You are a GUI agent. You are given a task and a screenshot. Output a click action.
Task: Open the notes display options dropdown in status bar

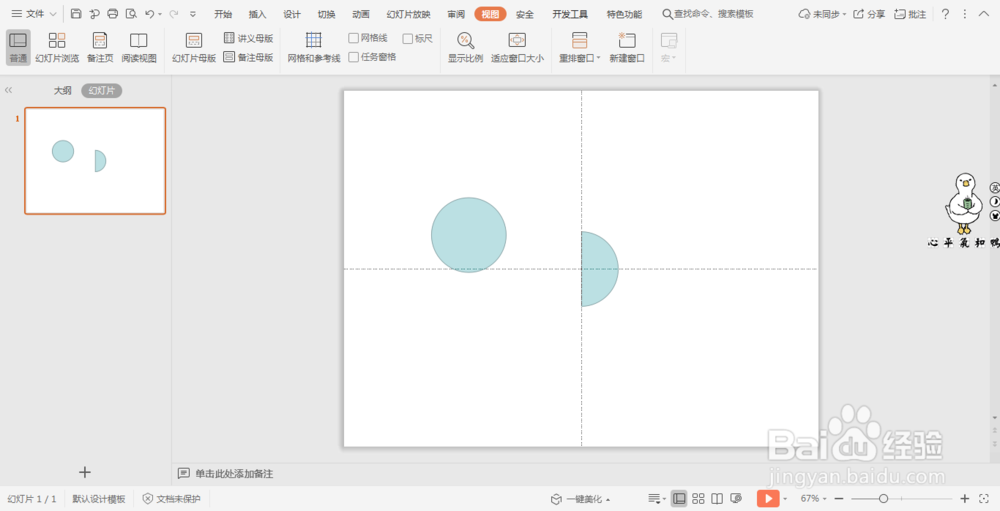[x=657, y=498]
